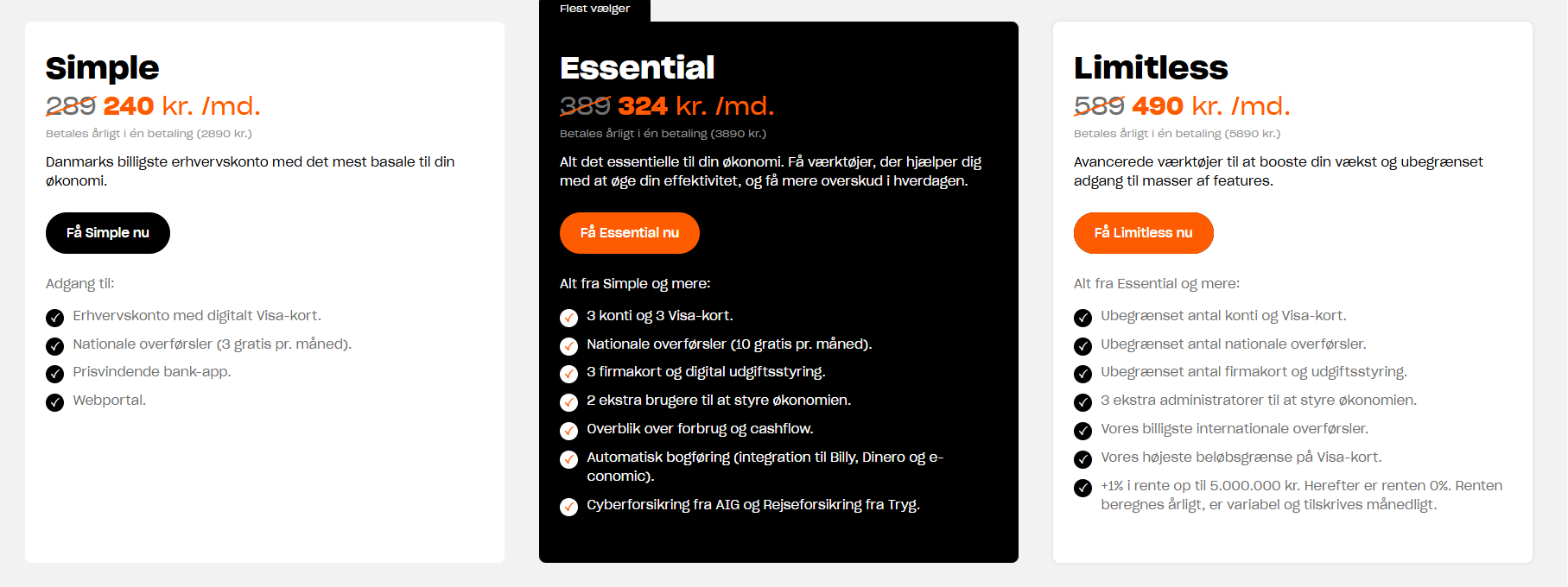The height and width of the screenshot is (587, 1568).
Task: Click checkmark beside Ubegrænset antal konti og Visa-kort
Action: point(1083,318)
